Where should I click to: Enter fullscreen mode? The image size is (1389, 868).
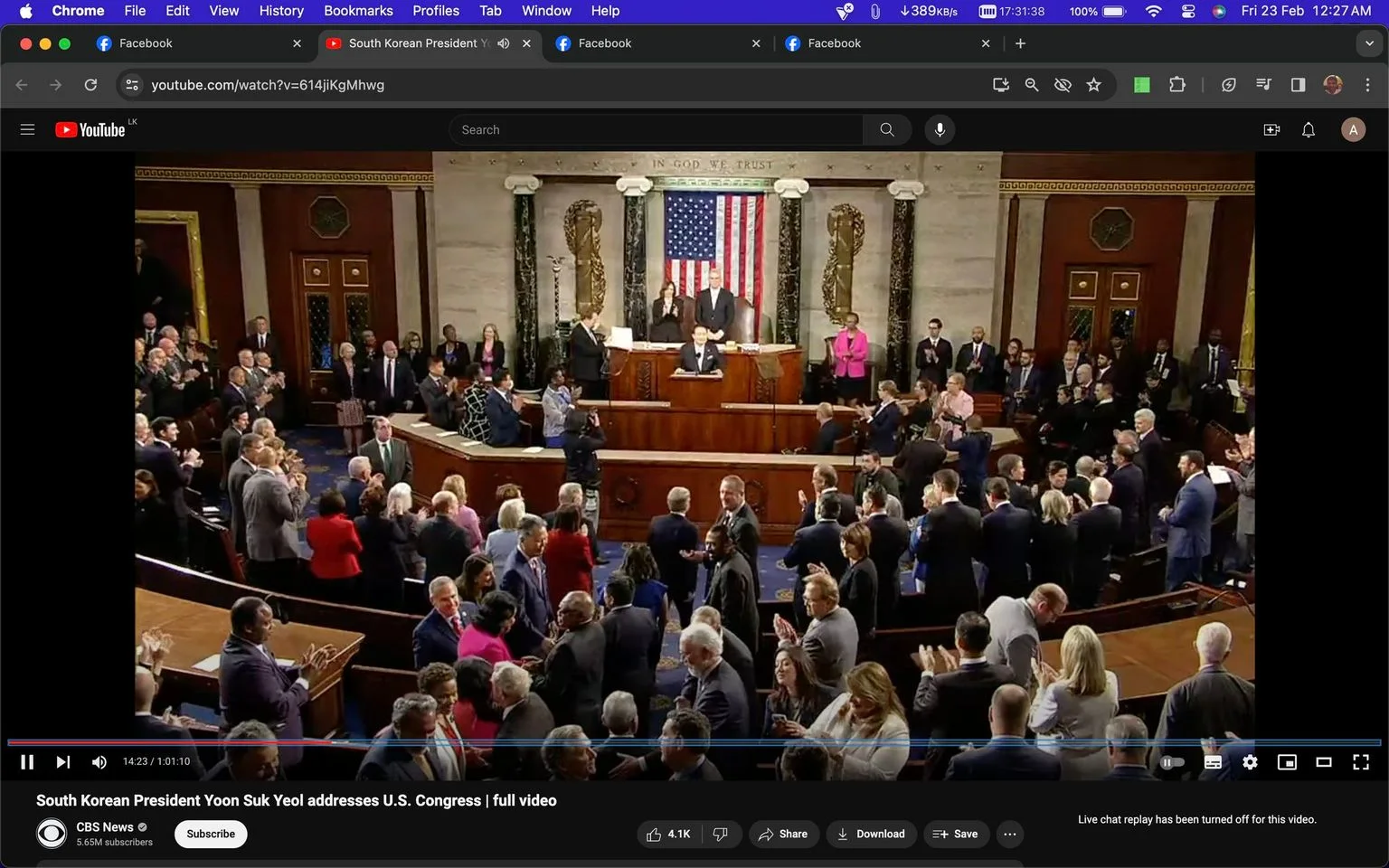1360,762
